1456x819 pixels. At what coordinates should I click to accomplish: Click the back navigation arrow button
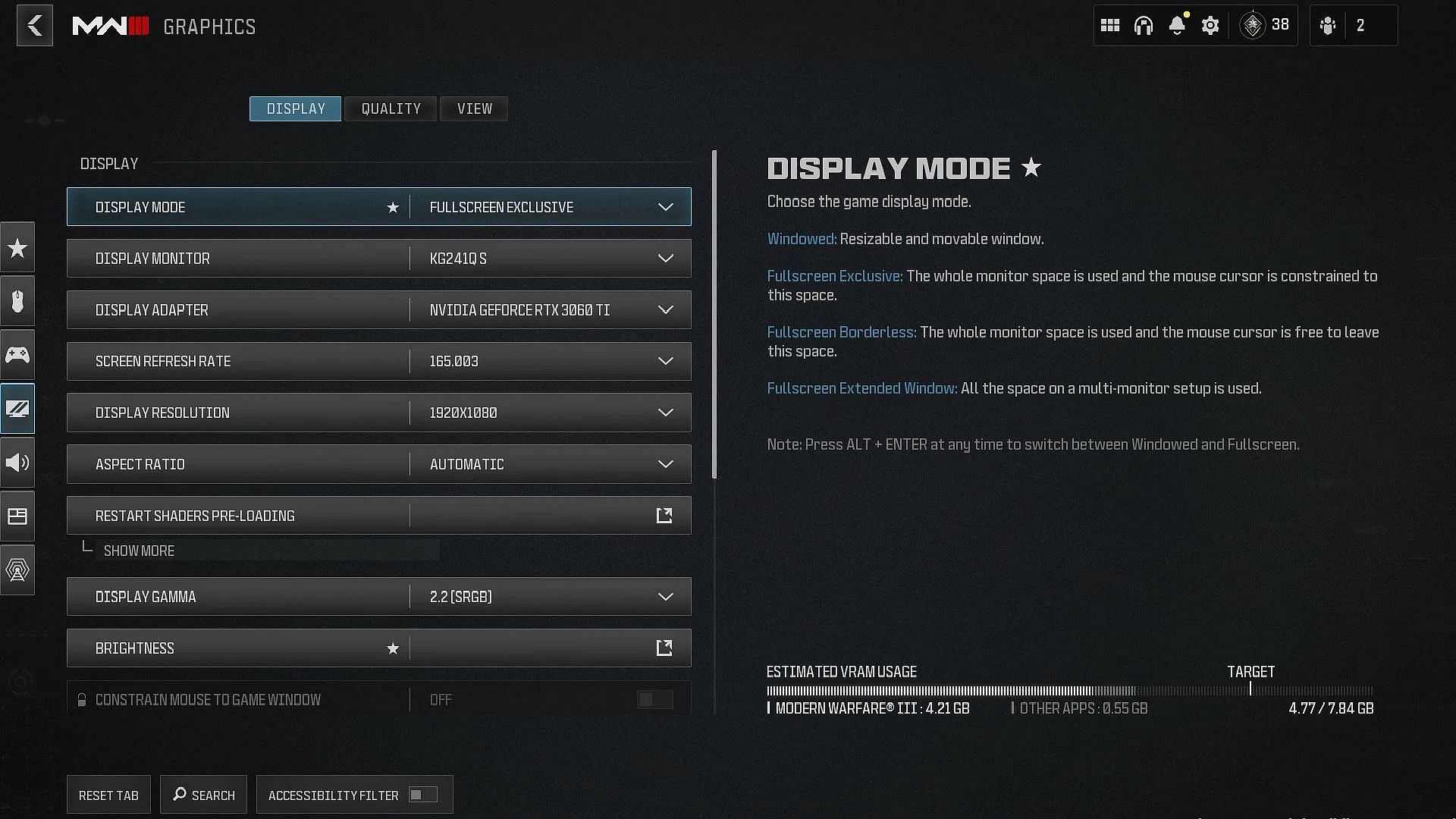pyautogui.click(x=34, y=25)
